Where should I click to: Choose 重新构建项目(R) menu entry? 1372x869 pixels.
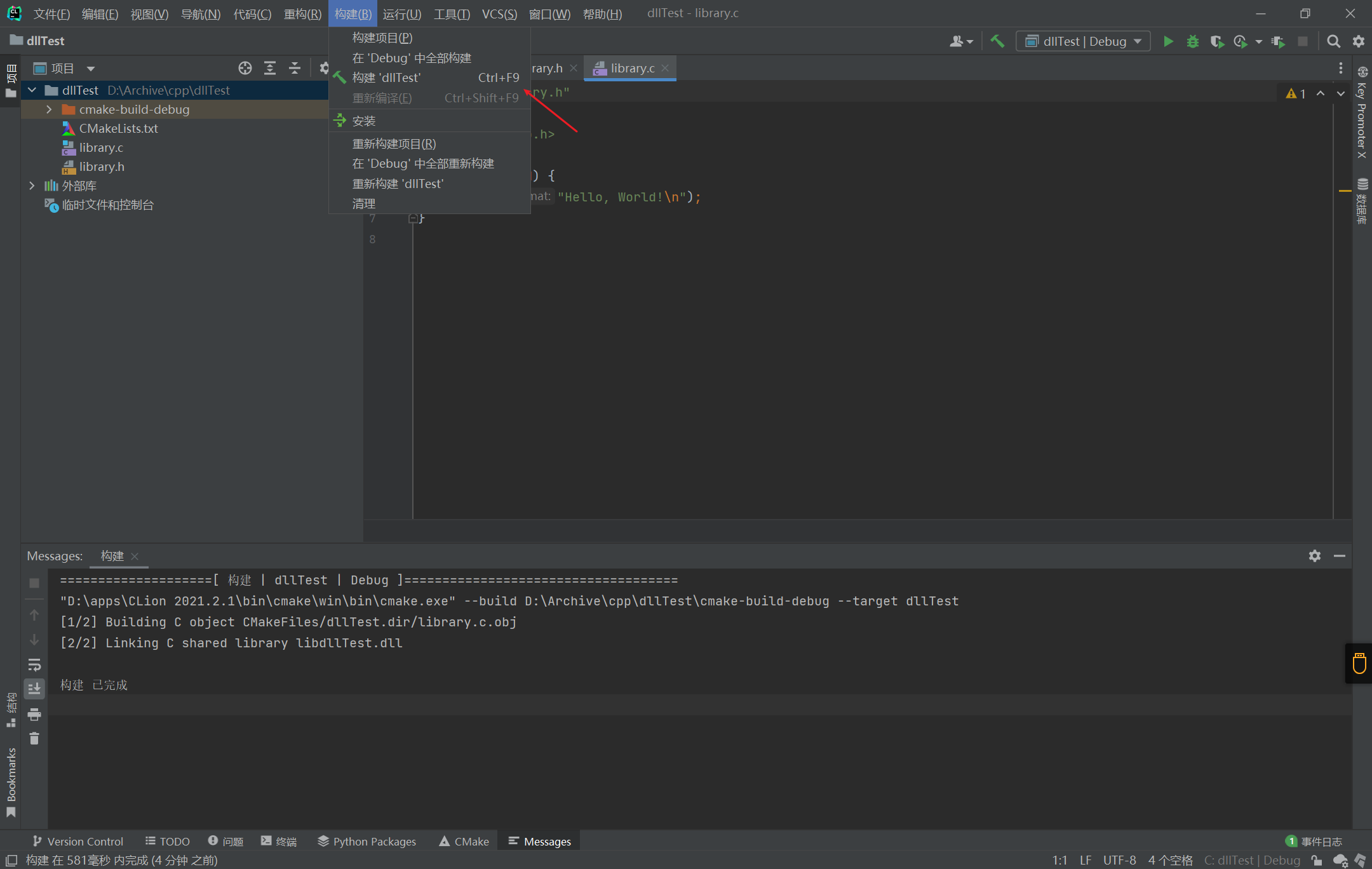tap(429, 144)
